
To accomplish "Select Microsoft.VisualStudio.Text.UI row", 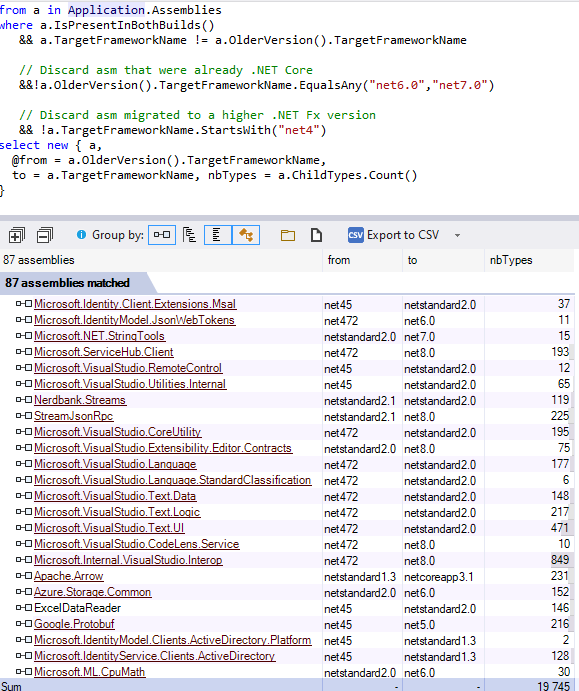I will [x=287, y=528].
